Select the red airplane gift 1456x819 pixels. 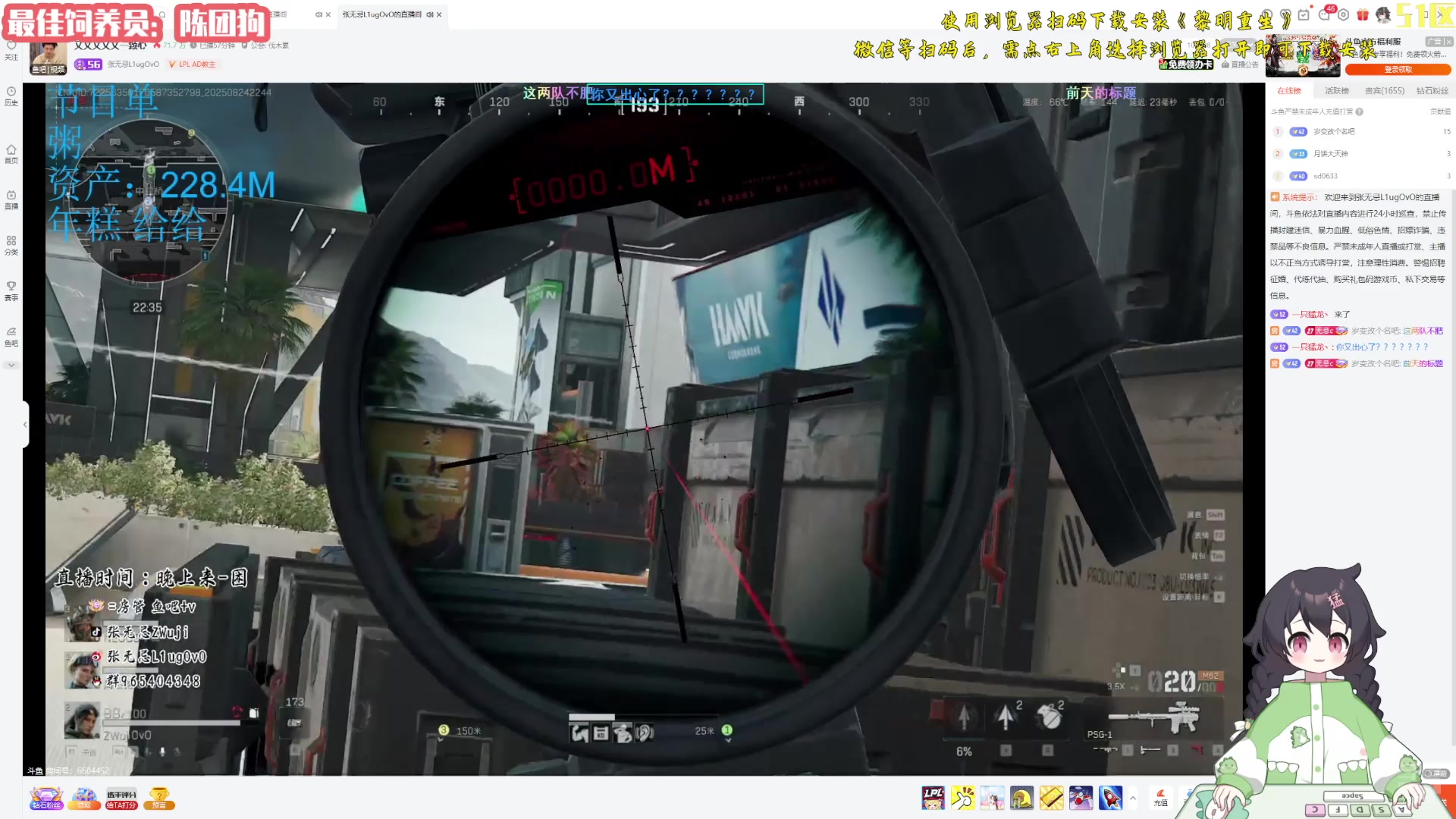[x=1081, y=798]
